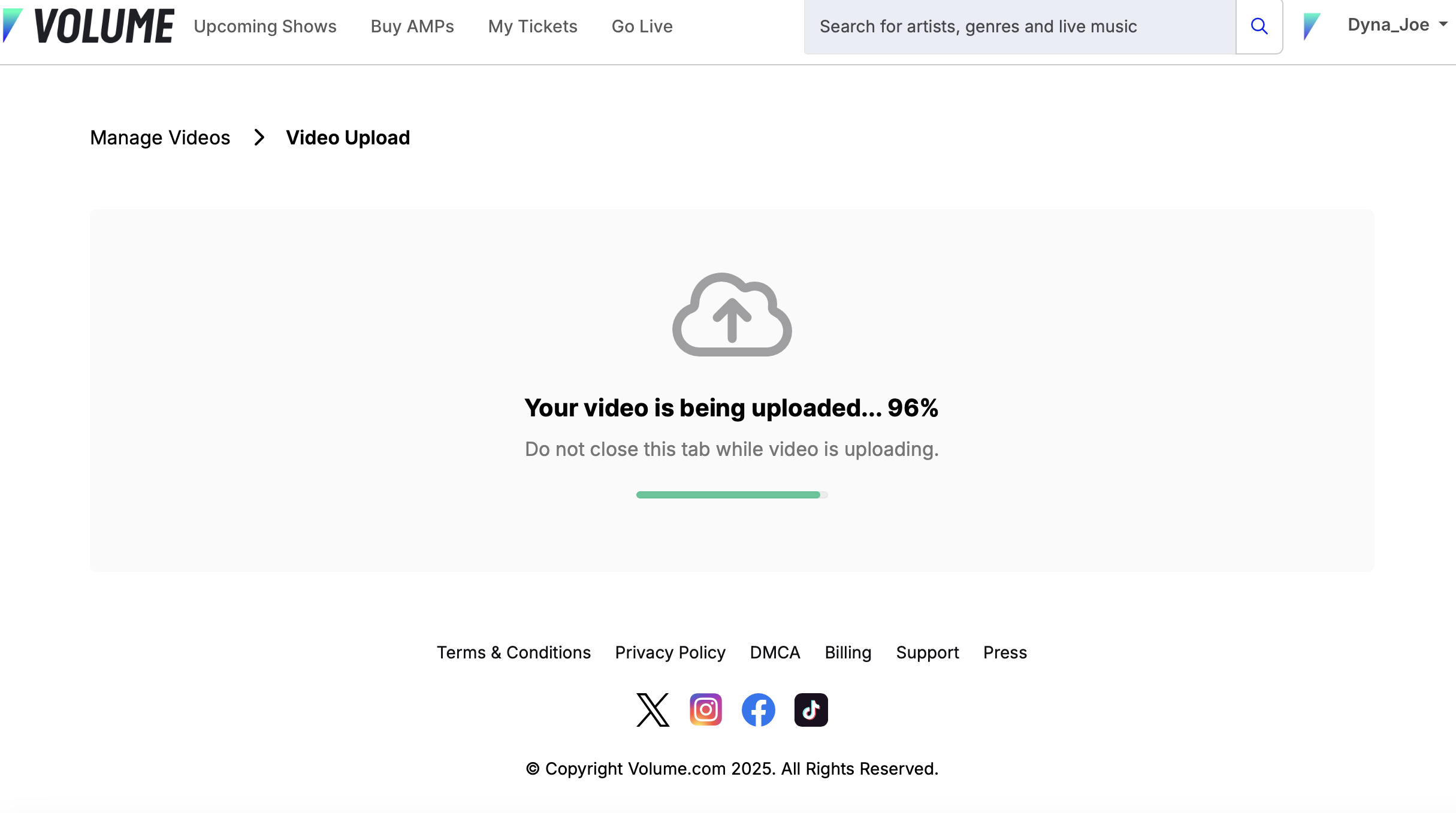1456x813 pixels.
Task: Open the Privacy Policy link
Action: point(670,652)
